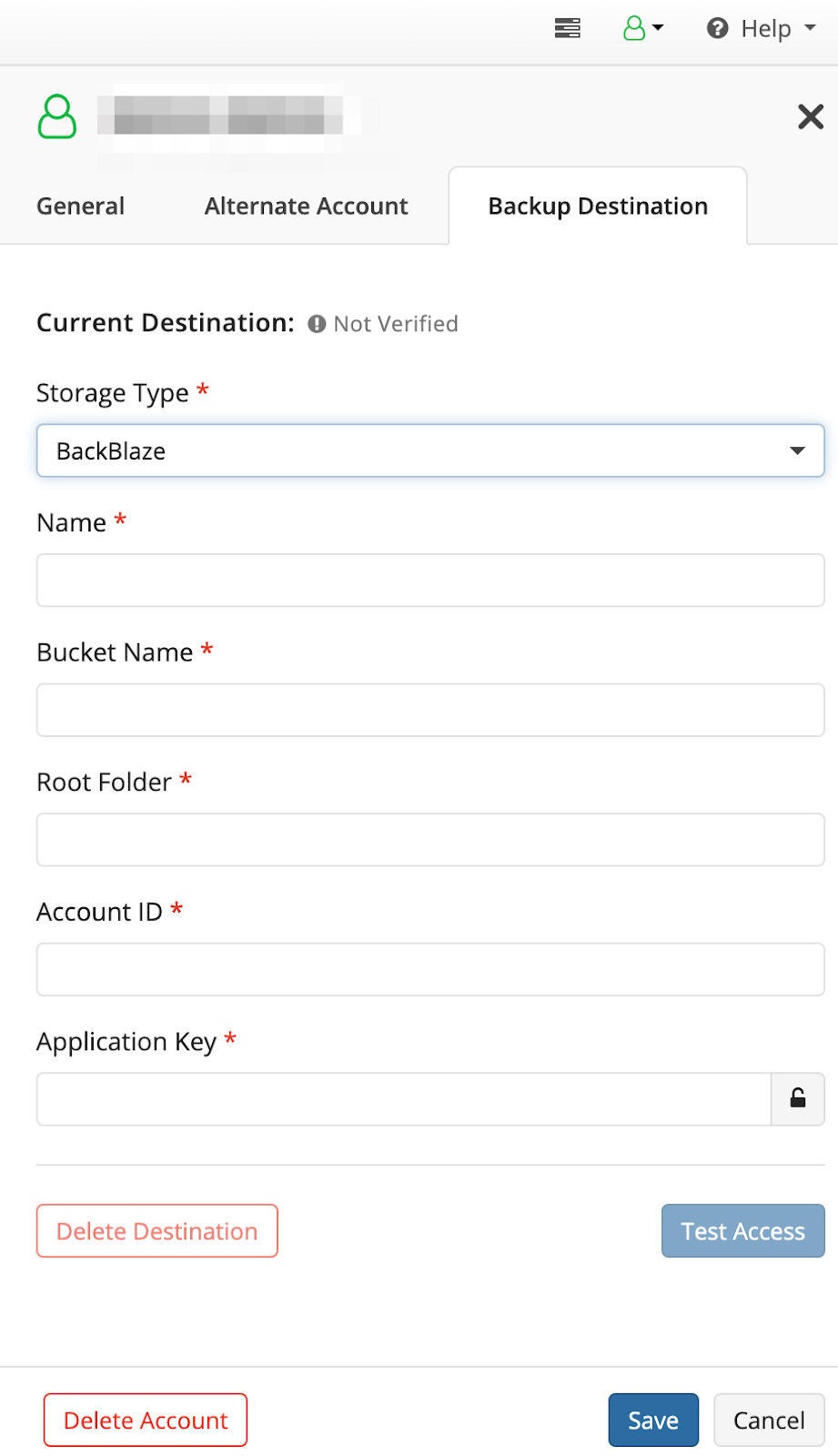Click the Test Access button
Image resolution: width=838 pixels, height=1456 pixels.
tap(743, 1230)
